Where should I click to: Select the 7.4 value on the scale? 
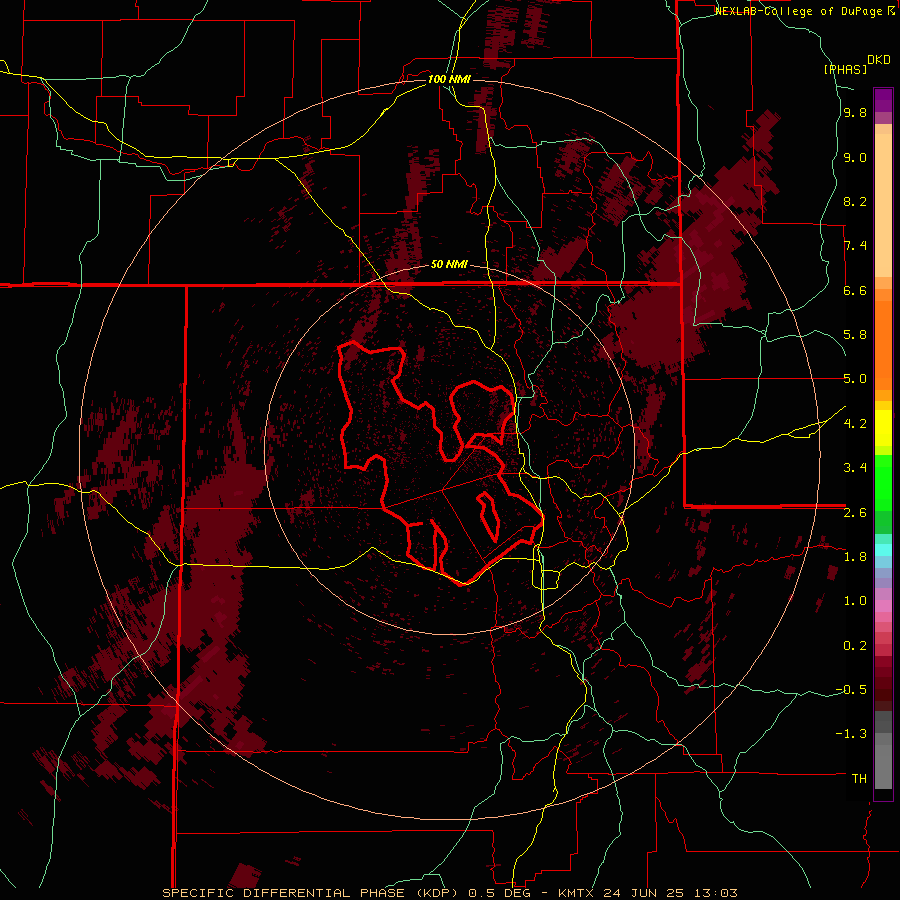(x=855, y=246)
